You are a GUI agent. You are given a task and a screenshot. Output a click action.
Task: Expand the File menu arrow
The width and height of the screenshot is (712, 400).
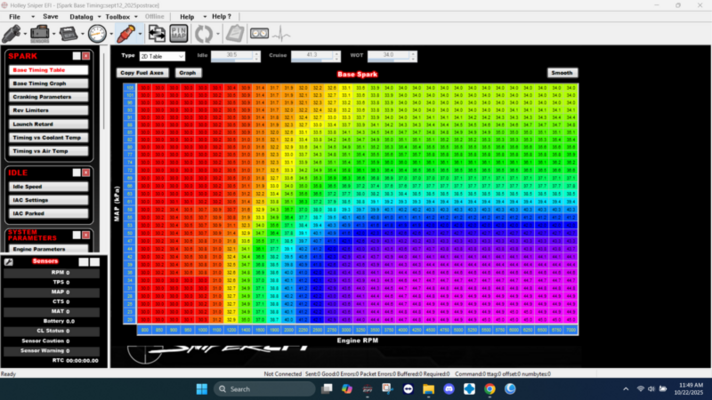pyautogui.click(x=33, y=17)
